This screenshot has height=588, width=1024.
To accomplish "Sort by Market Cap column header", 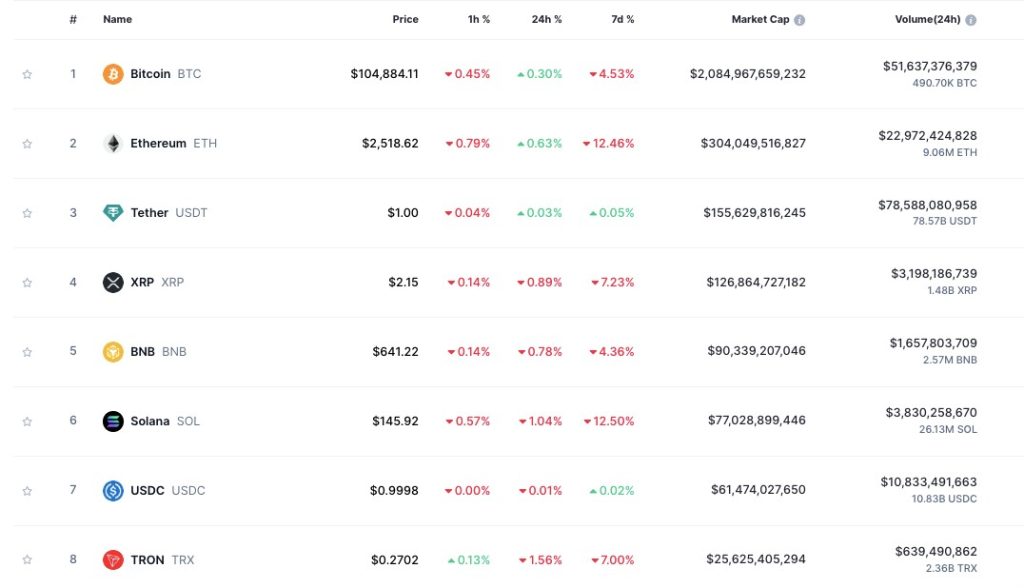I will 760,20.
